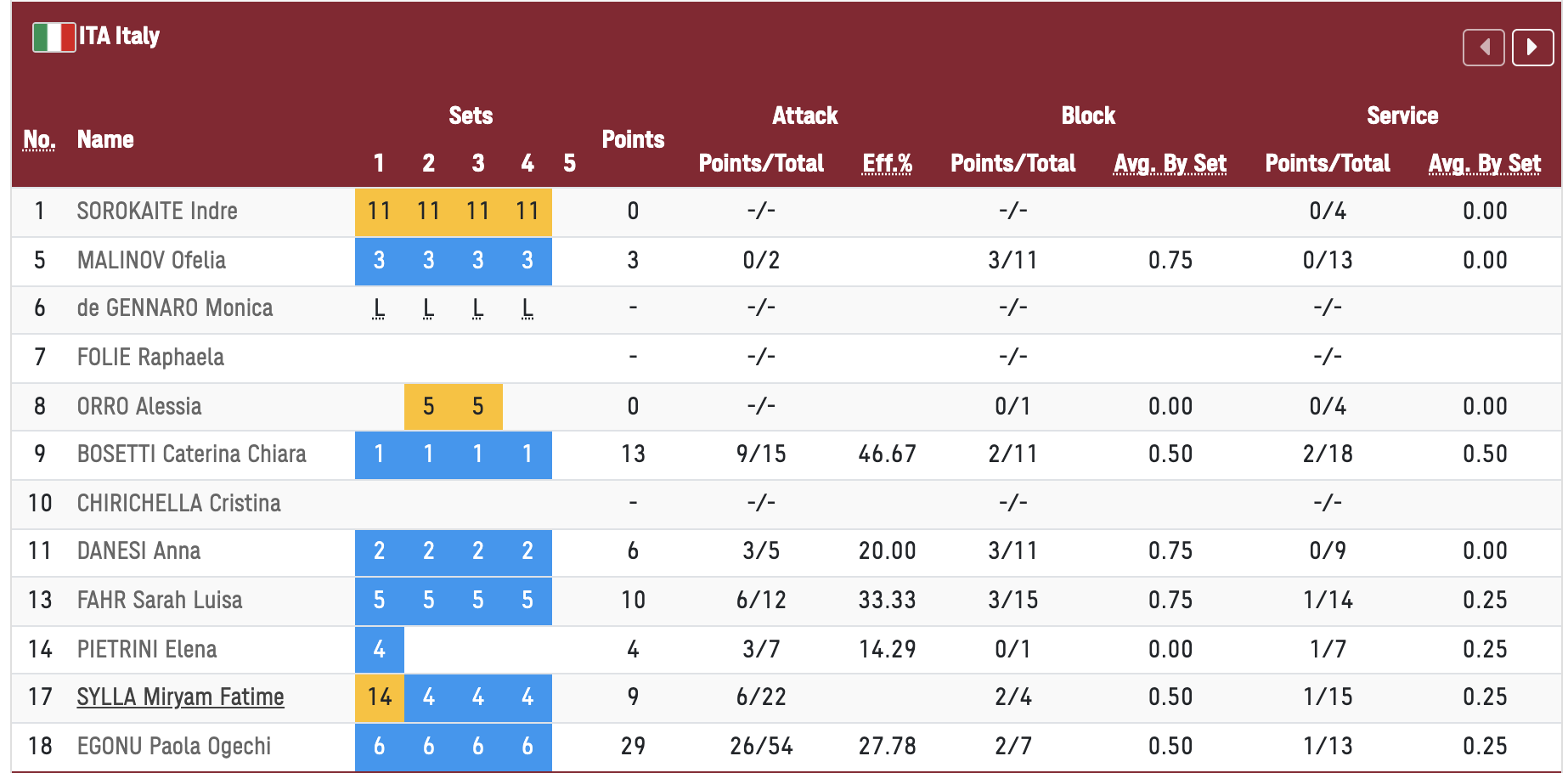Image resolution: width=1568 pixels, height=773 pixels.
Task: Click the No. column header
Action: pos(39,139)
